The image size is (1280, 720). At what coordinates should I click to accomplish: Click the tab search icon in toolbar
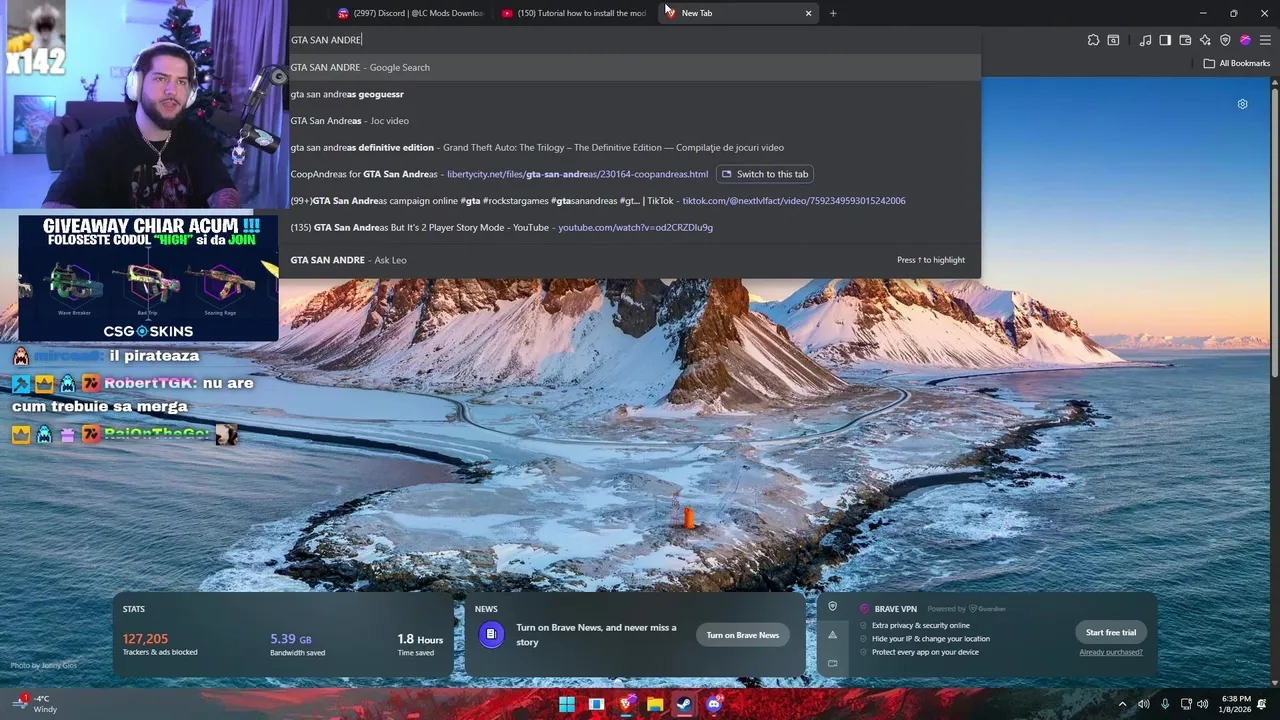point(1113,40)
